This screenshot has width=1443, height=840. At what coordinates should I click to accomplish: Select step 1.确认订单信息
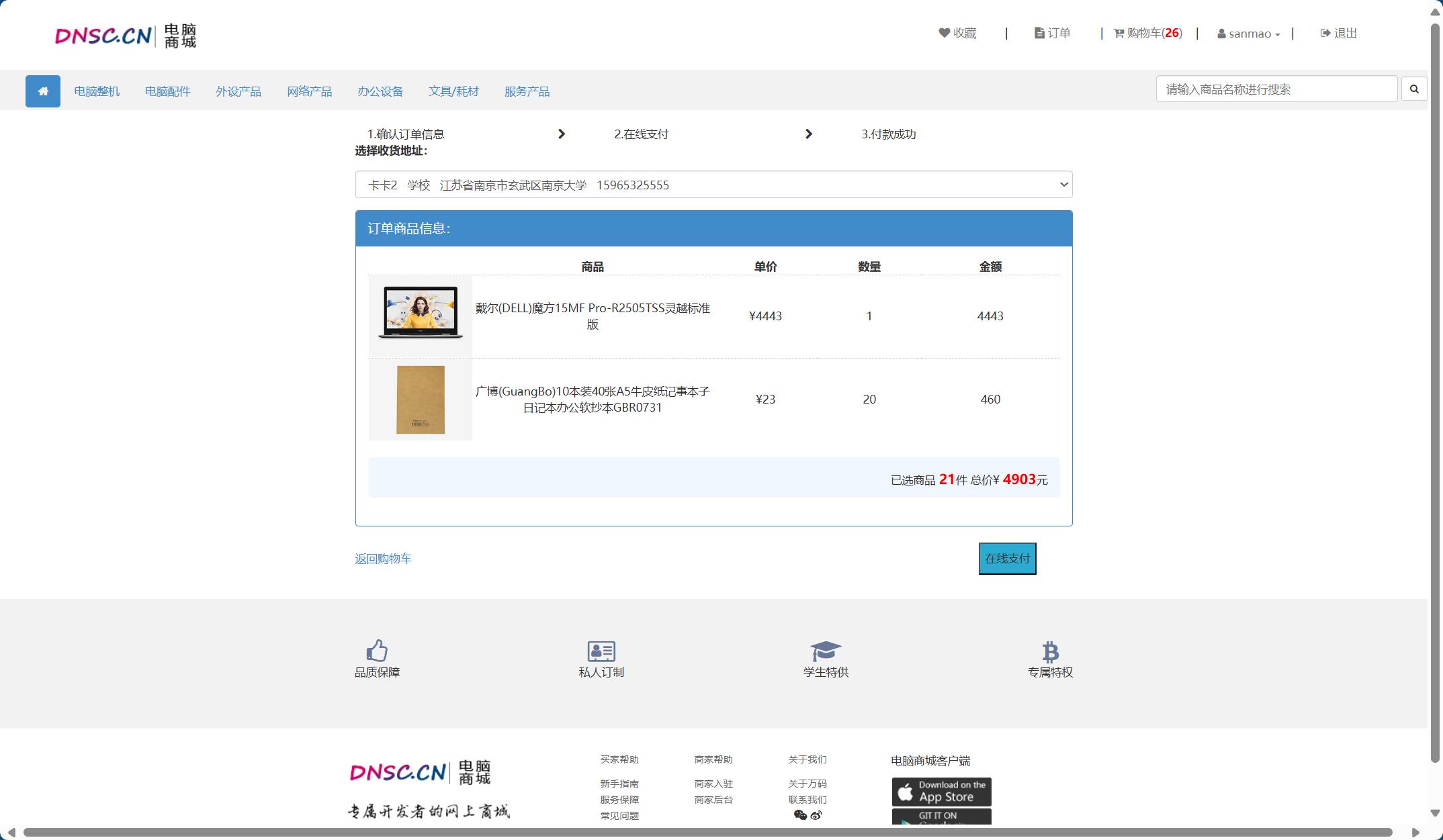click(x=406, y=134)
